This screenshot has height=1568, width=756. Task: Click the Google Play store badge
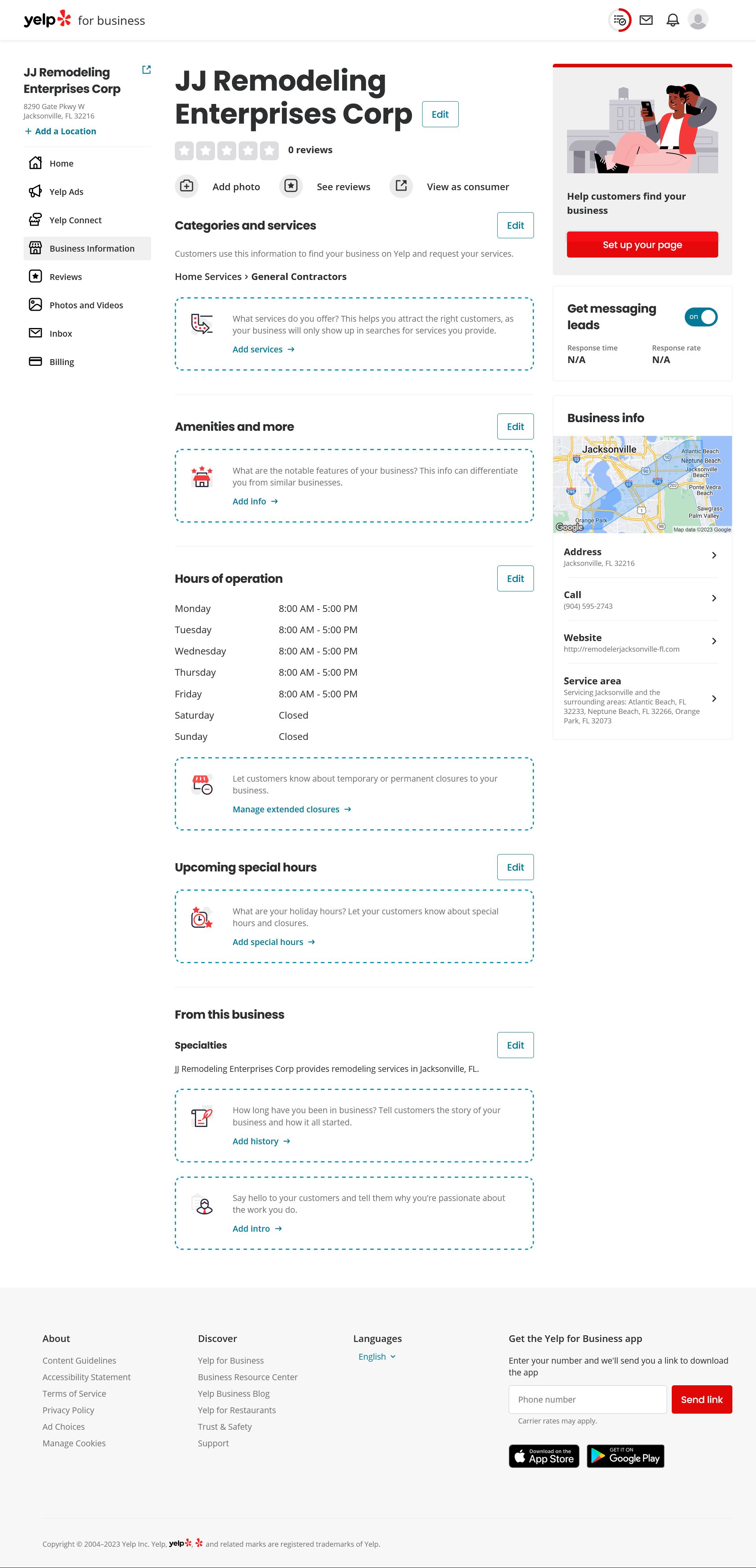tap(625, 1456)
